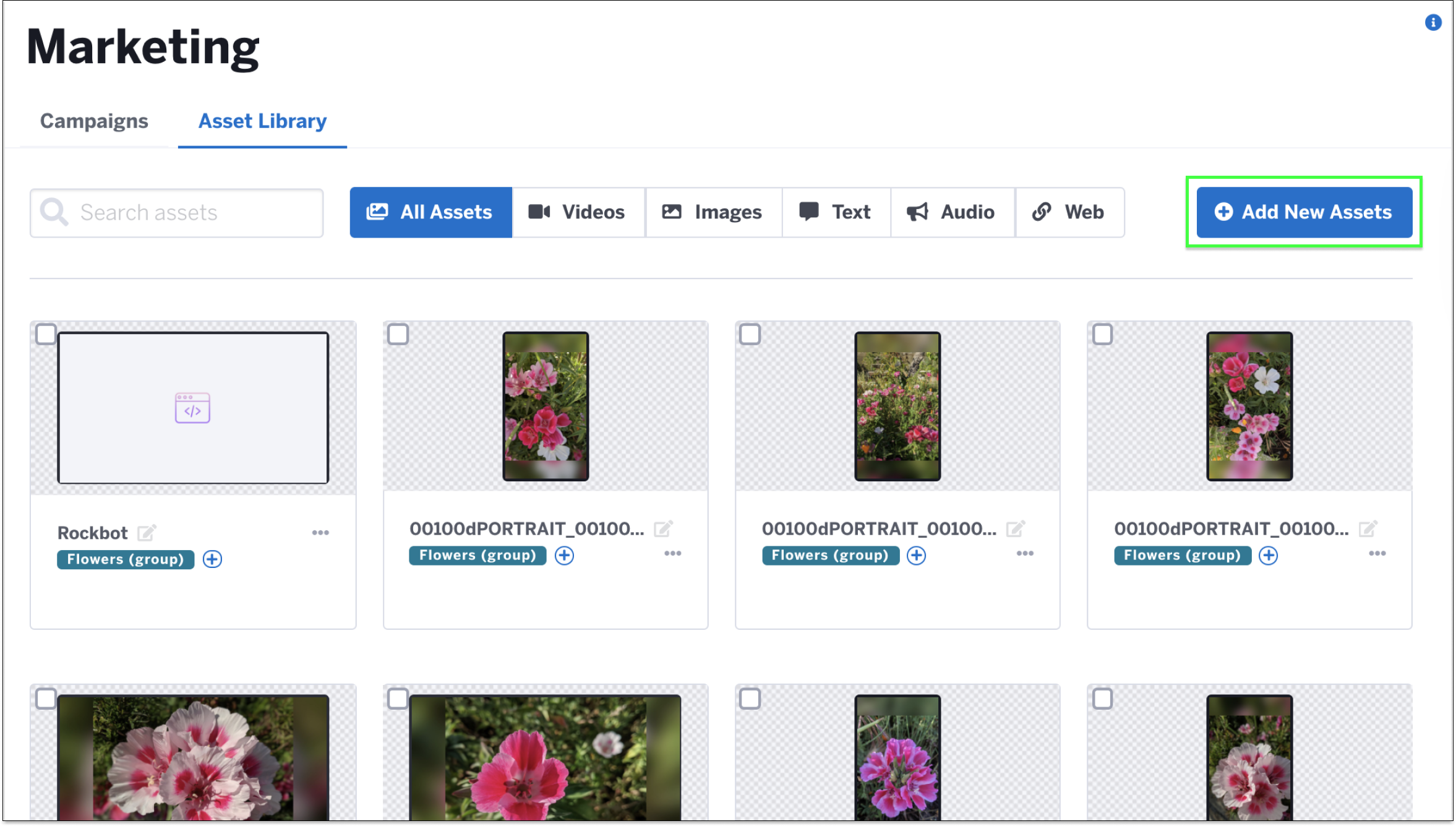
Task: Add tag to the third 00100dPORTRAIT asset
Action: click(x=1269, y=556)
